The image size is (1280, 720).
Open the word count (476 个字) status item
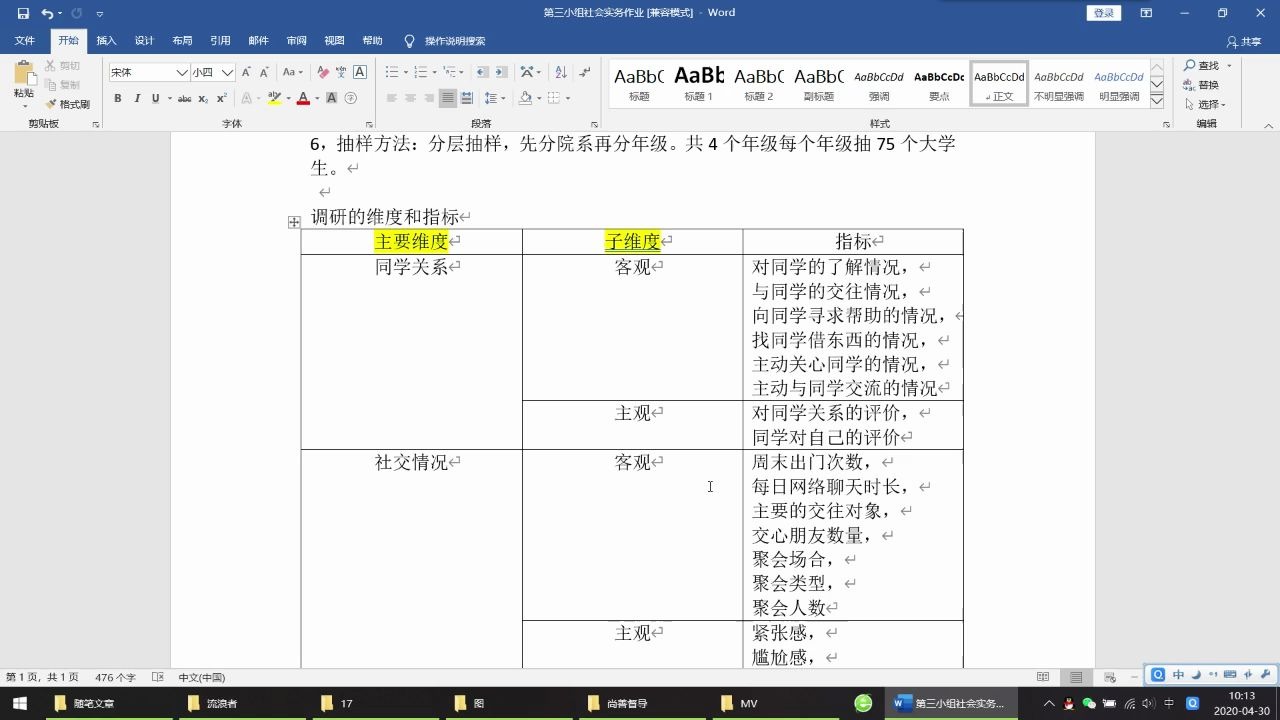point(116,677)
